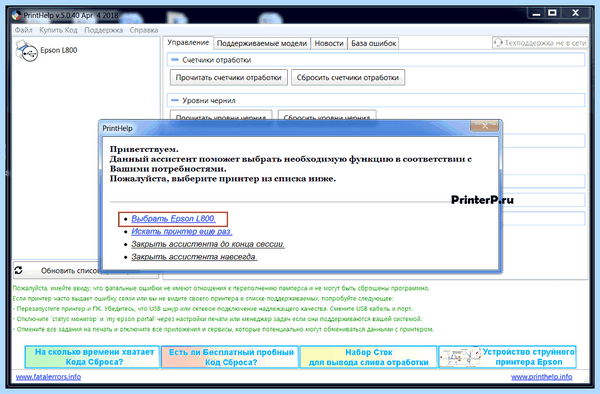Open the Есть ли Бесплатный пробный Код Сброса banner
Screen dimensions: 600x394
[x=230, y=357]
